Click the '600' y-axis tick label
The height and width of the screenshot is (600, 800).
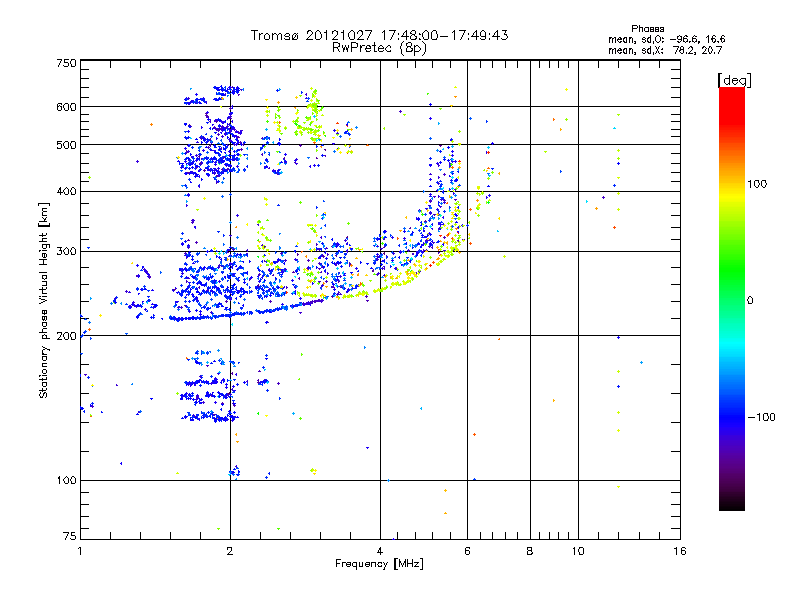[x=66, y=107]
